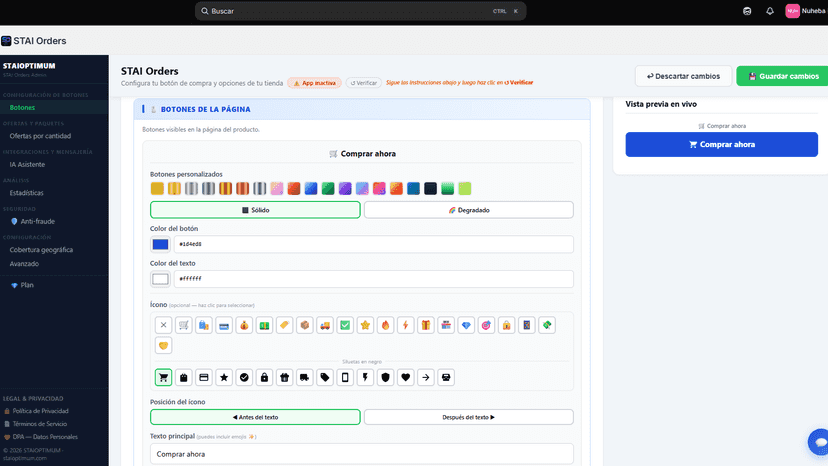Viewport: 828px width, 466px height.
Task: Click Descartar cambios button
Action: tap(683, 76)
